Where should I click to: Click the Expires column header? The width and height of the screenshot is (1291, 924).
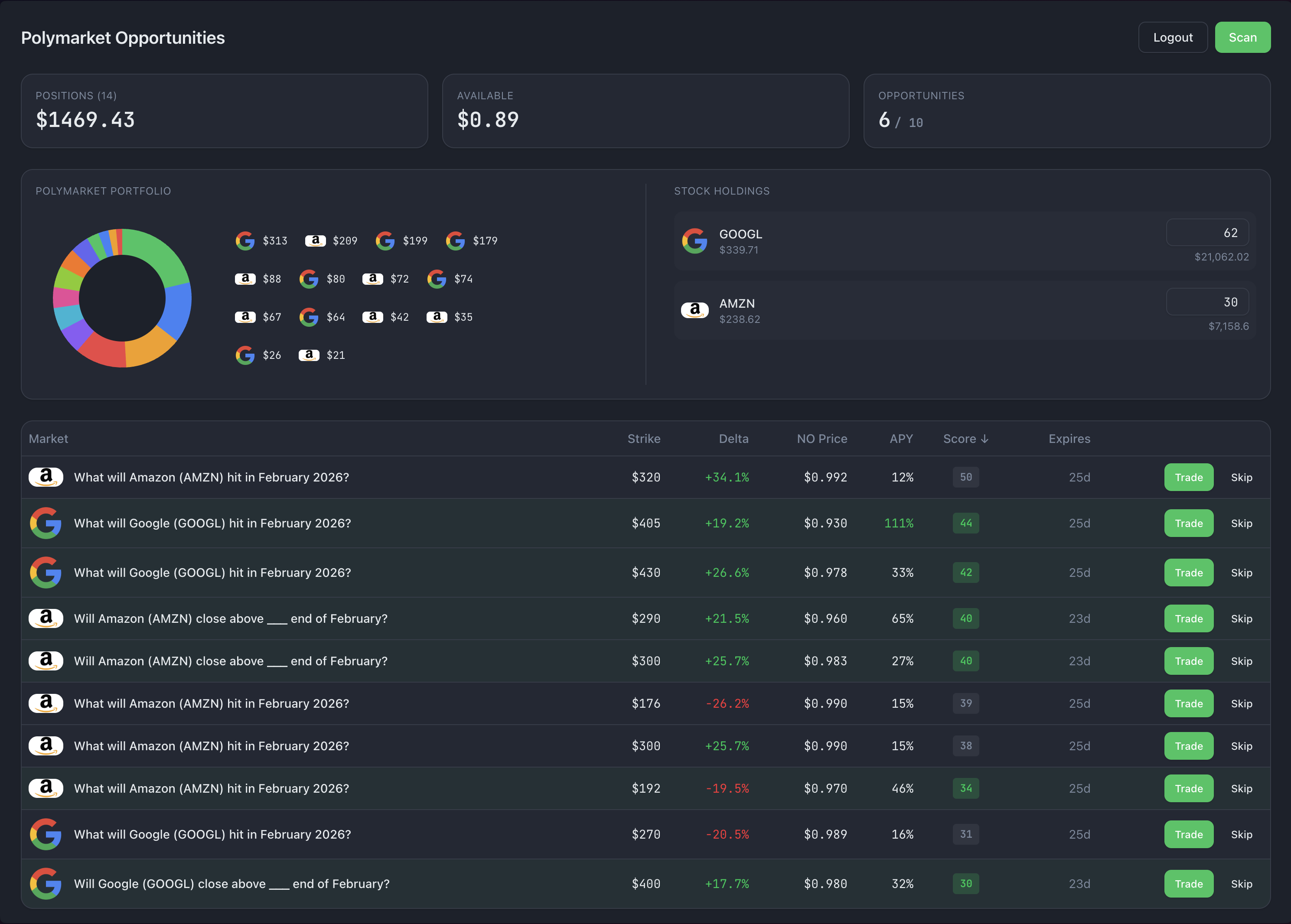(x=1069, y=439)
